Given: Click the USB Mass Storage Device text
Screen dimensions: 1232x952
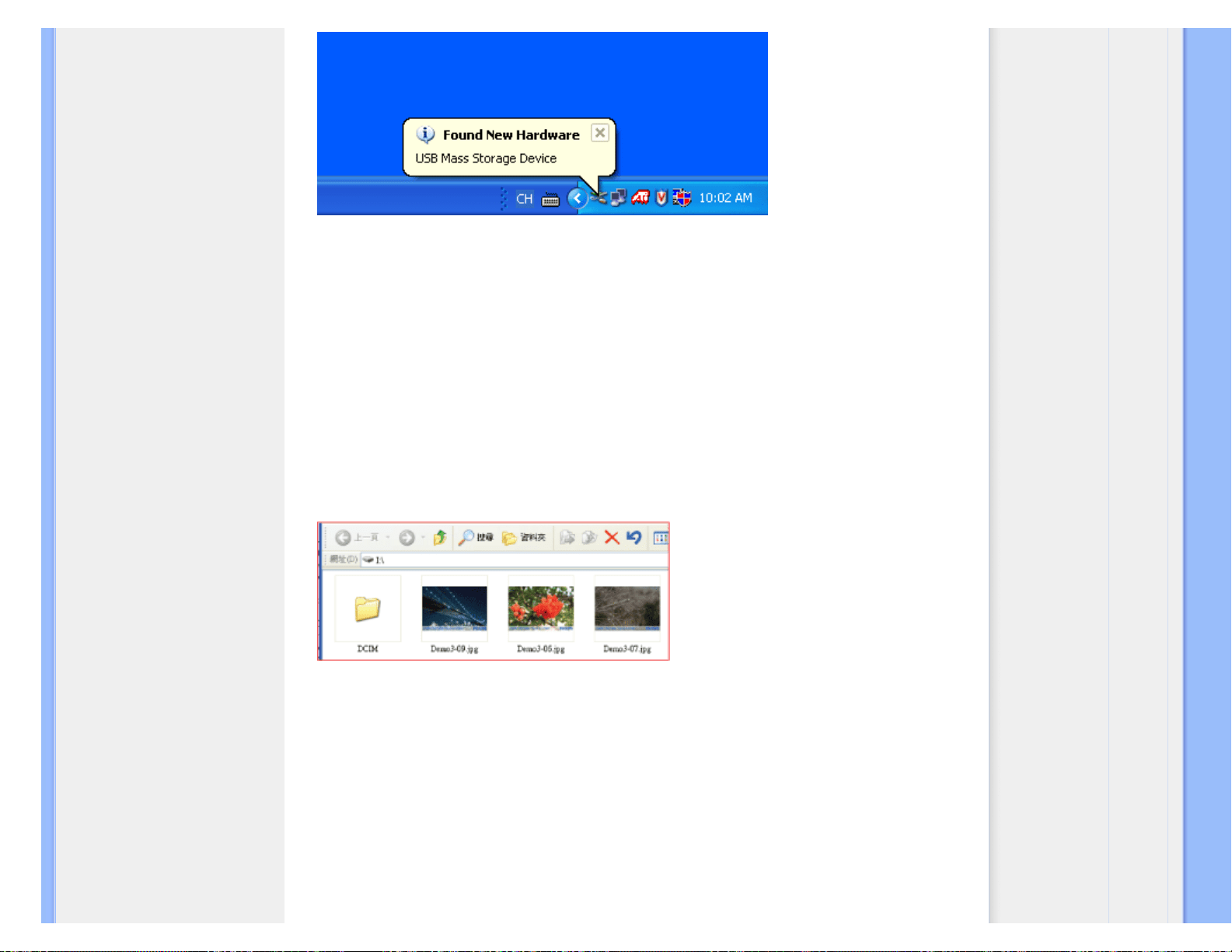Looking at the screenshot, I should point(486,159).
